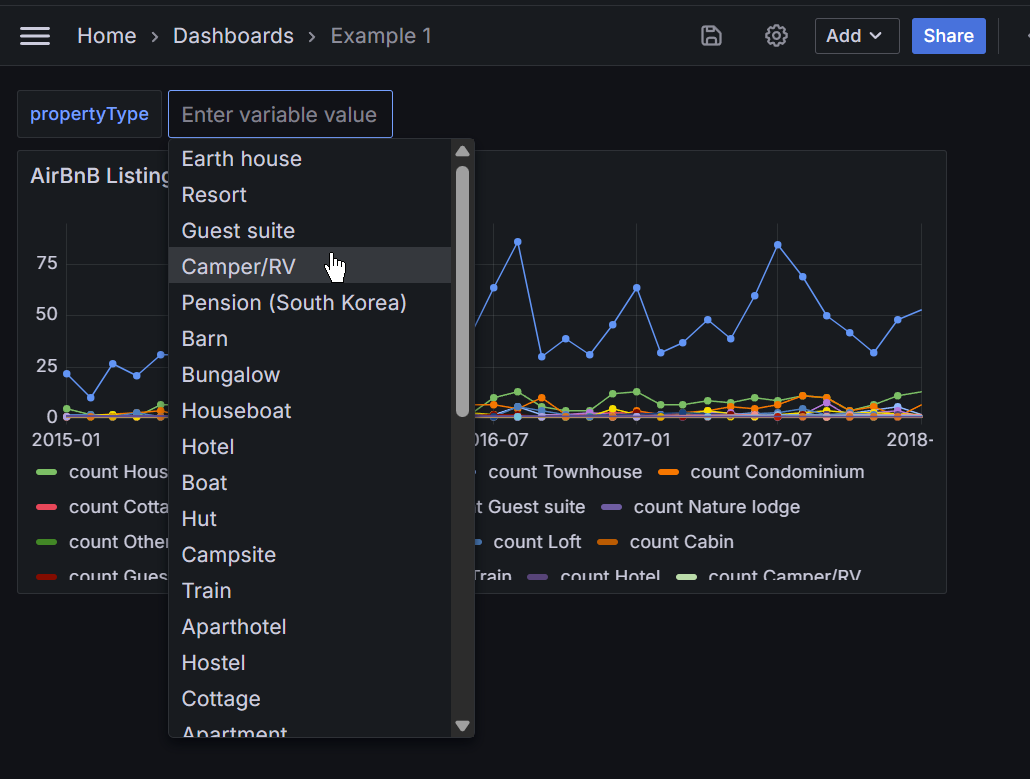The width and height of the screenshot is (1030, 779).
Task: Focus the propertyType variable value input
Action: click(x=280, y=115)
